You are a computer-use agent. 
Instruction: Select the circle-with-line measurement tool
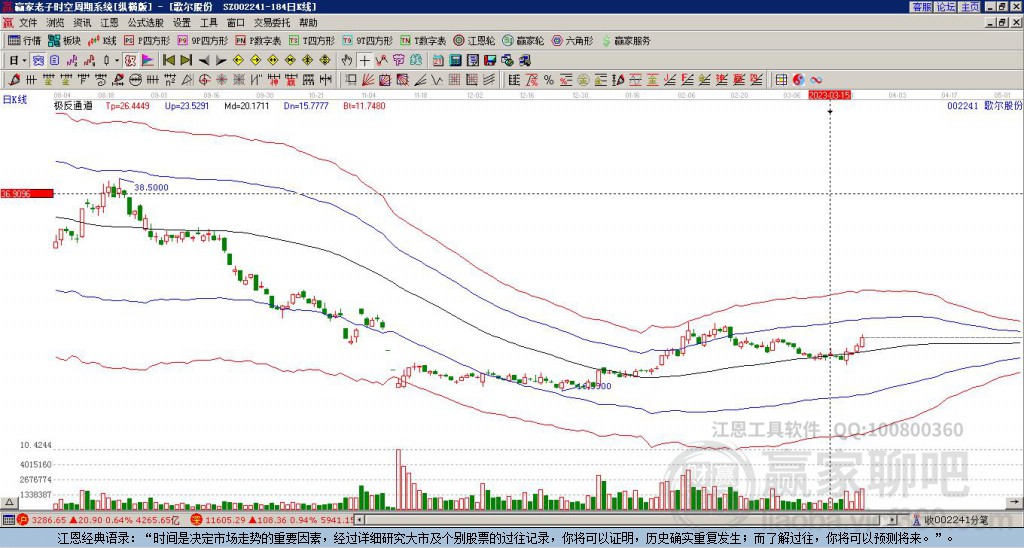pyautogui.click(x=135, y=80)
